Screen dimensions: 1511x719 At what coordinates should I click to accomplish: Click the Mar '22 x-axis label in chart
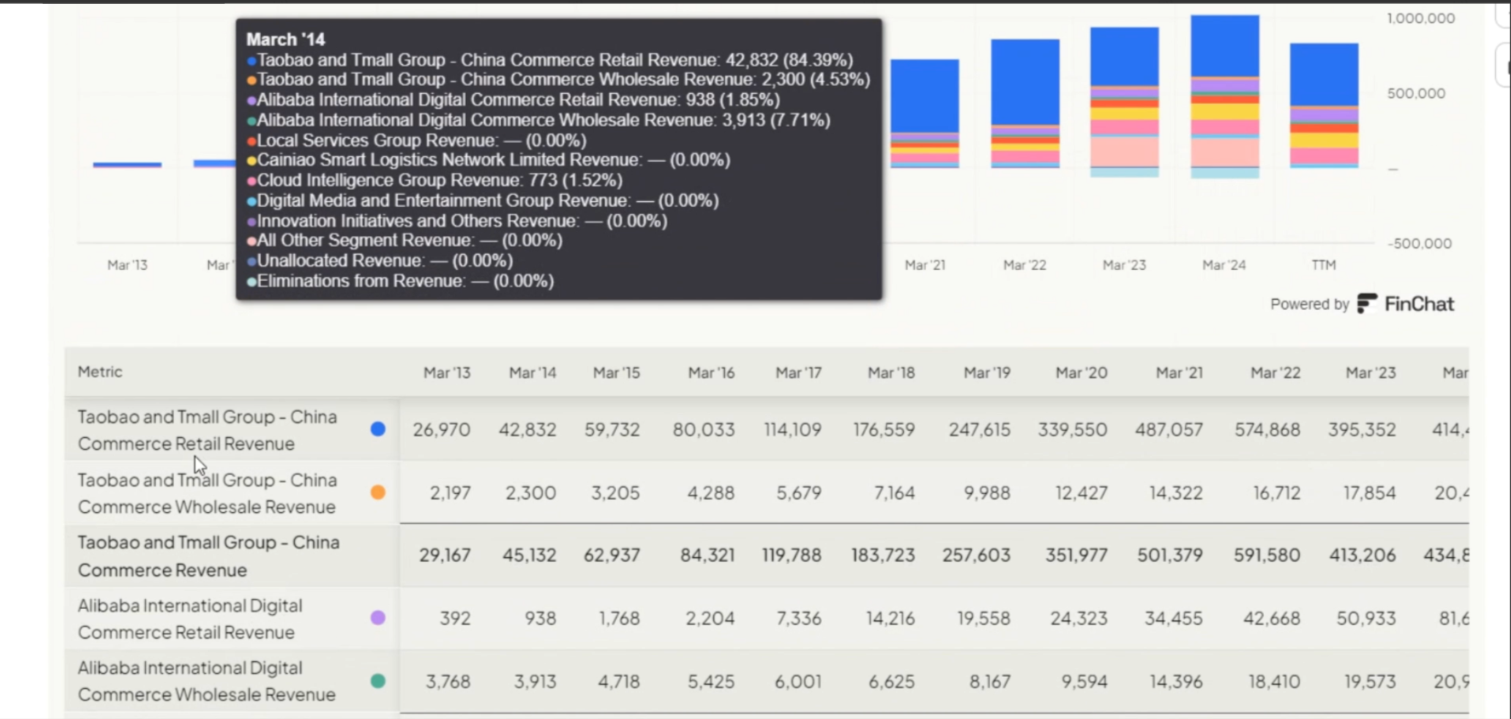point(1025,265)
